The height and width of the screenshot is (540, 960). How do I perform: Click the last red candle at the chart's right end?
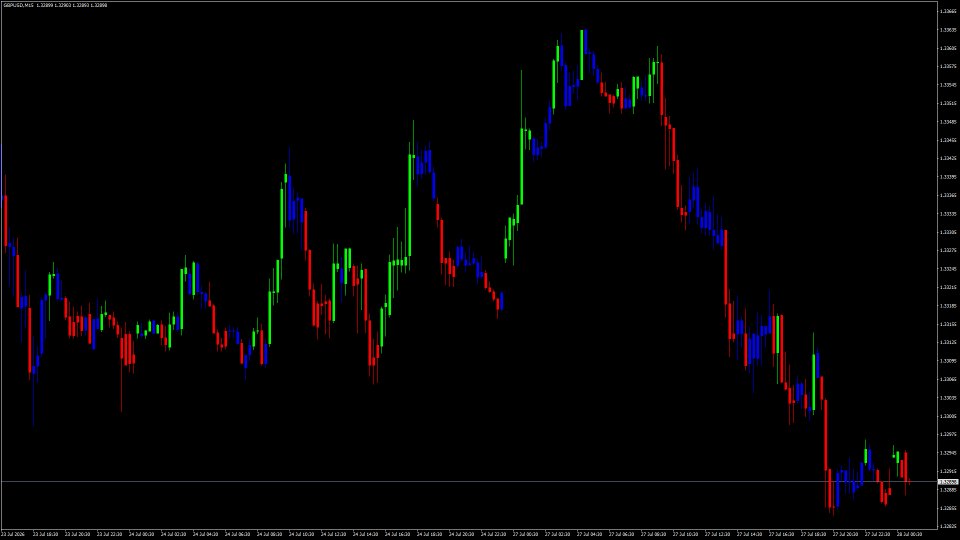(x=906, y=467)
